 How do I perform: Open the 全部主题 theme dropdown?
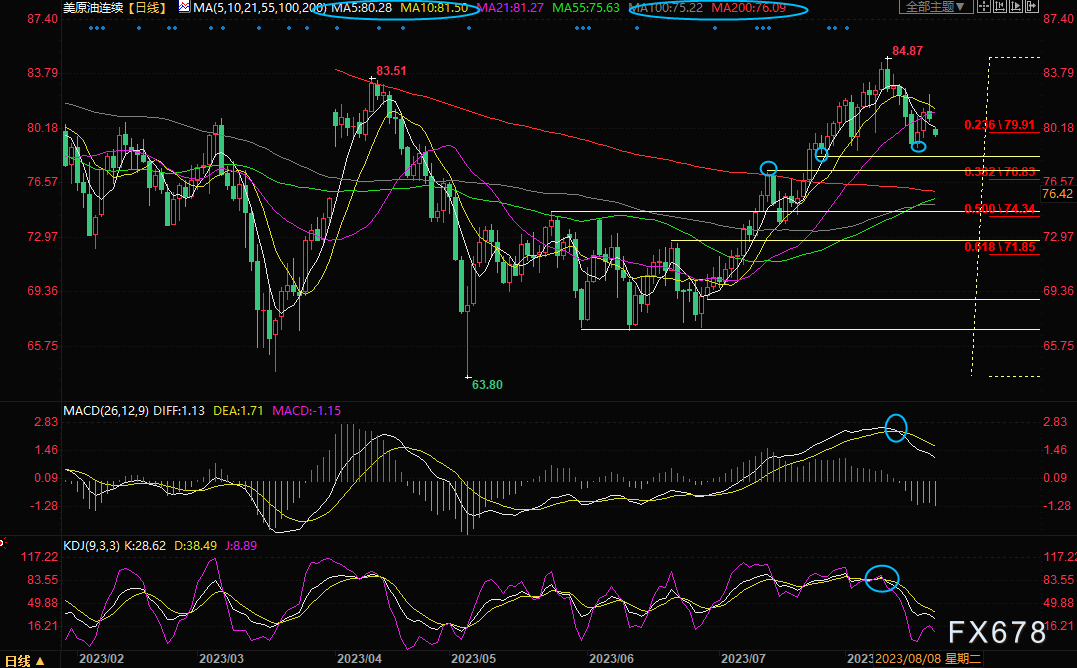tap(936, 6)
